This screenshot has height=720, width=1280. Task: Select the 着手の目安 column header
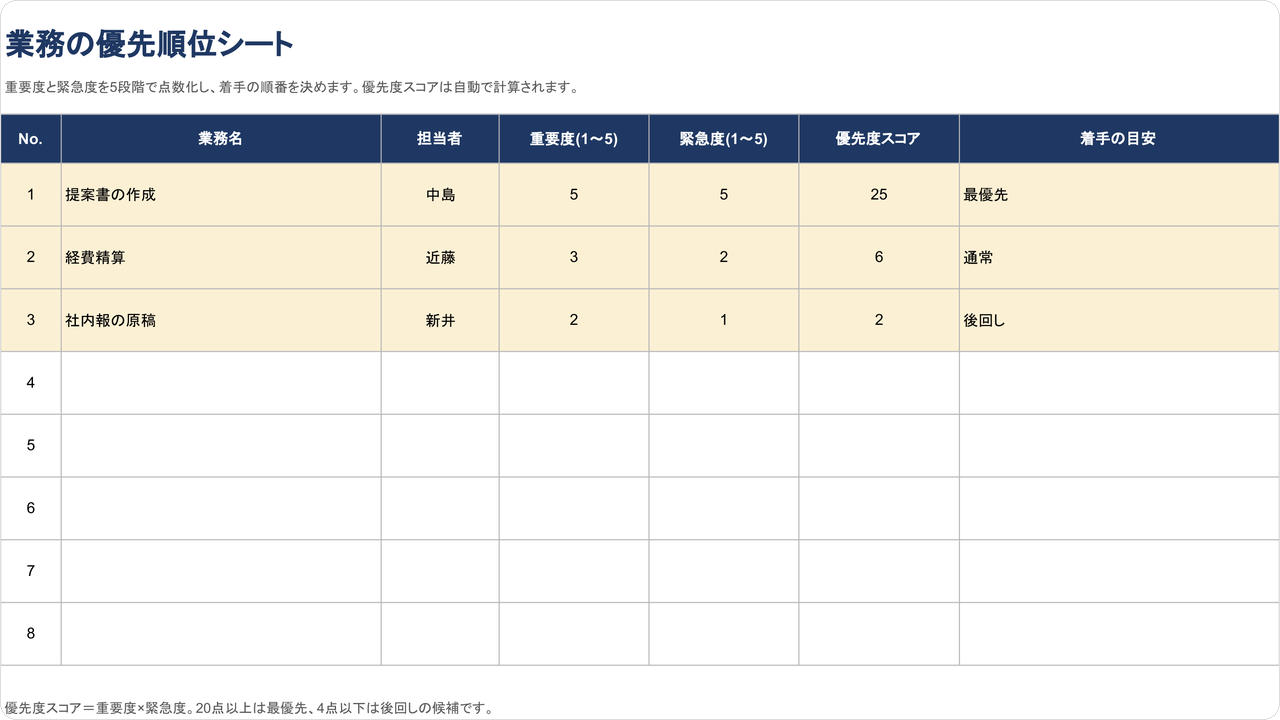tap(1119, 139)
